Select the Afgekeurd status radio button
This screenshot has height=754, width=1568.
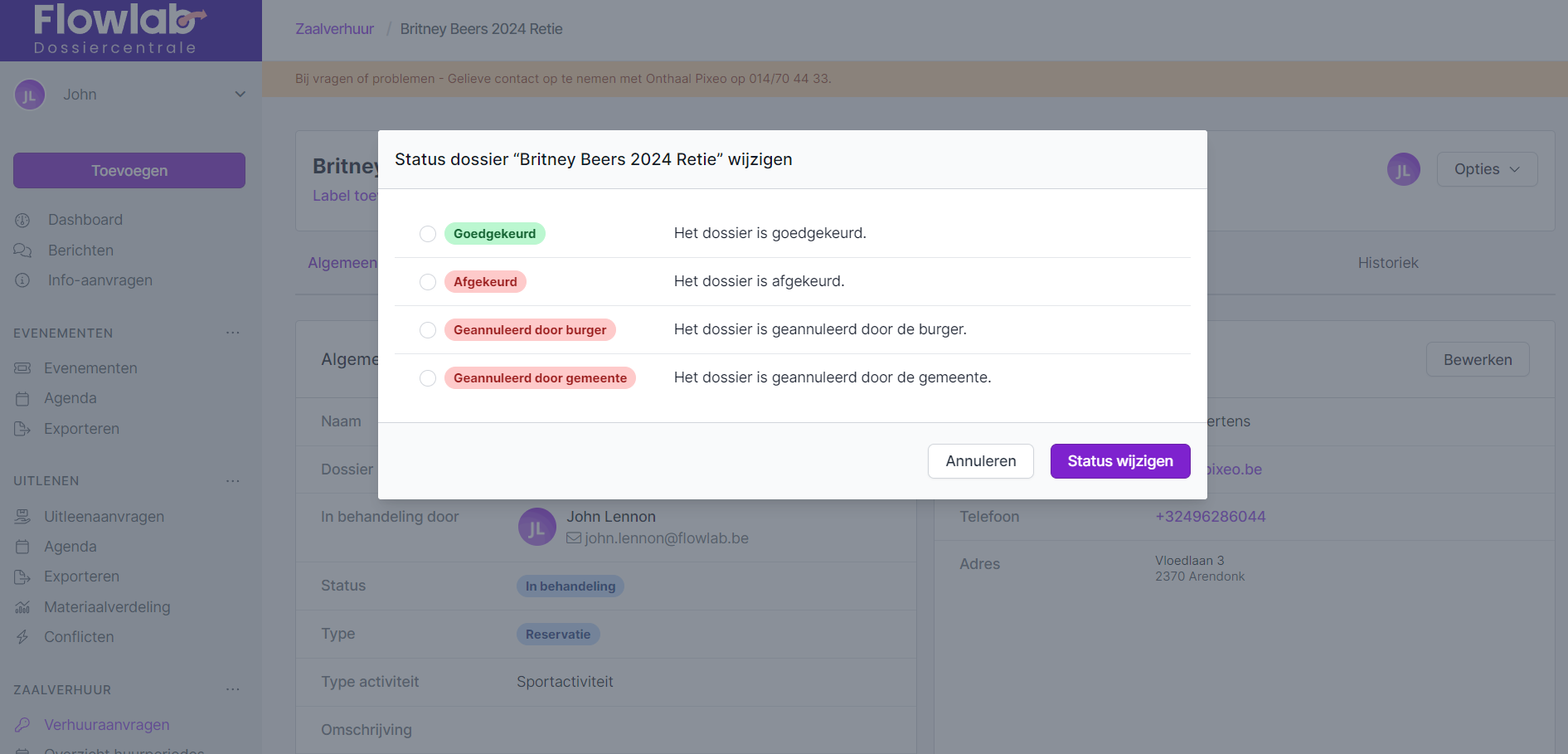pyautogui.click(x=428, y=282)
